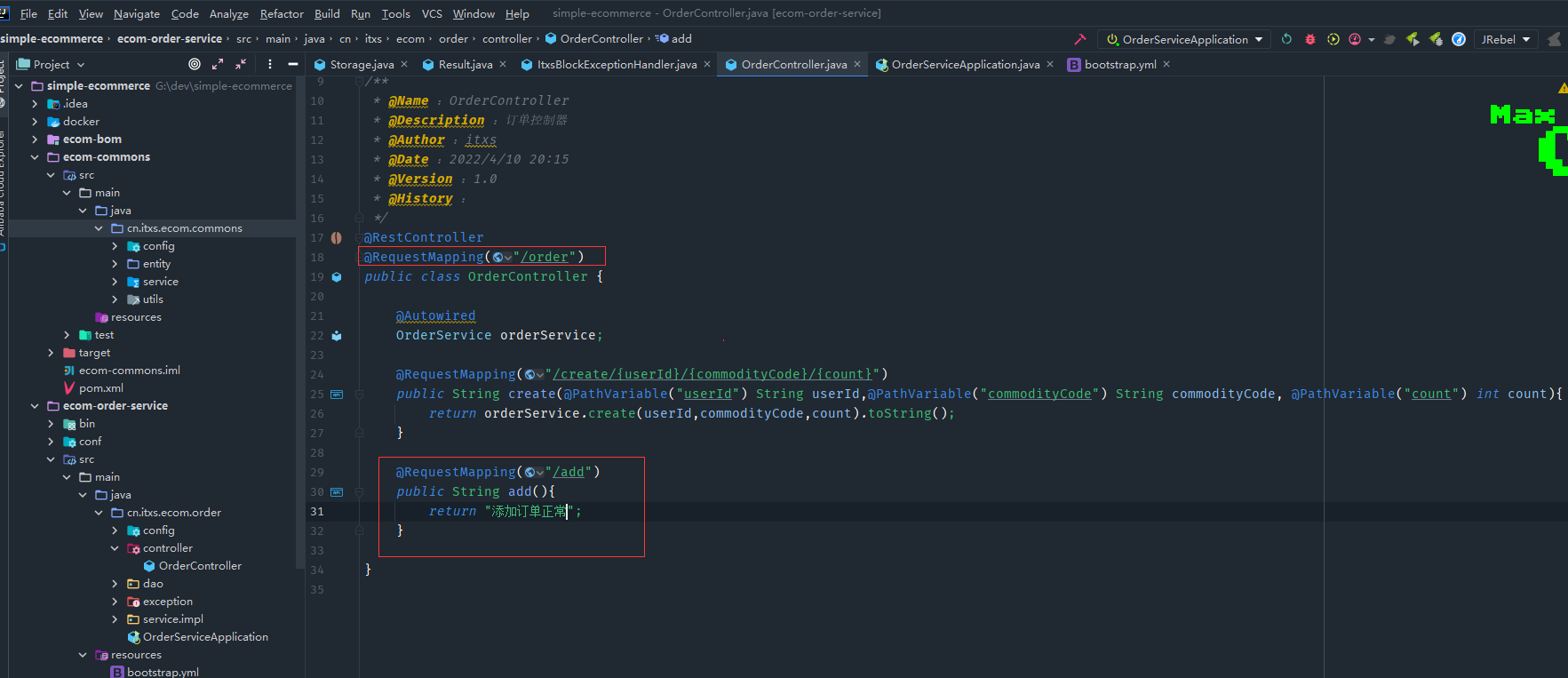Expand the .idea folder

(x=35, y=104)
